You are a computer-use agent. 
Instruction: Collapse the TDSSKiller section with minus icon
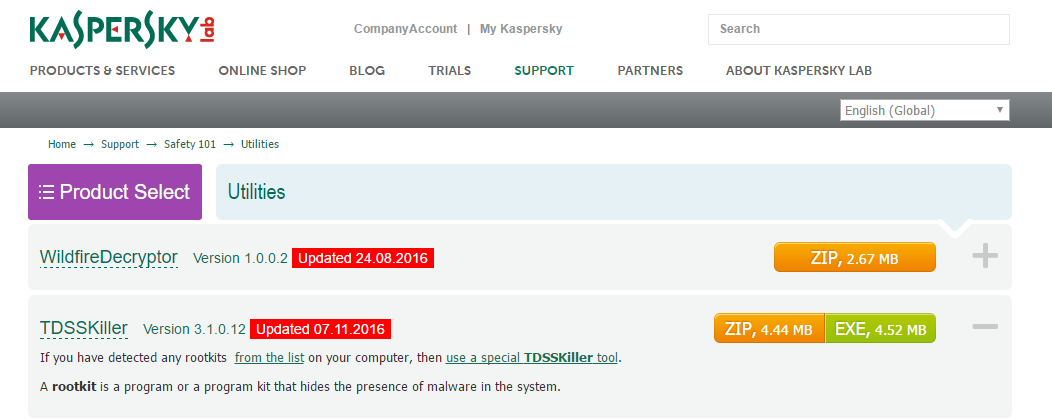pyautogui.click(x=985, y=327)
